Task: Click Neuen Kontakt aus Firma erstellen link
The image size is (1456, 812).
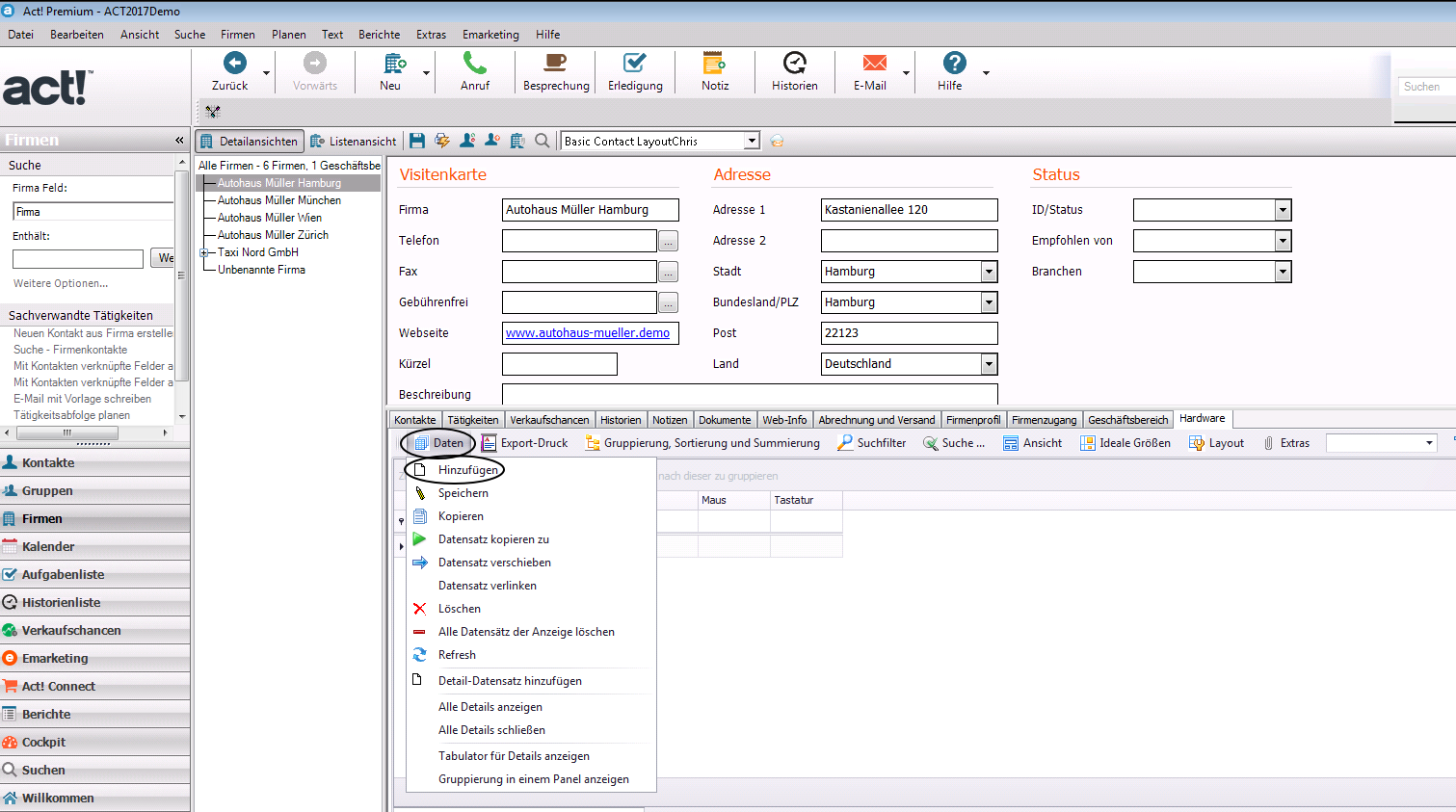Action: coord(93,333)
